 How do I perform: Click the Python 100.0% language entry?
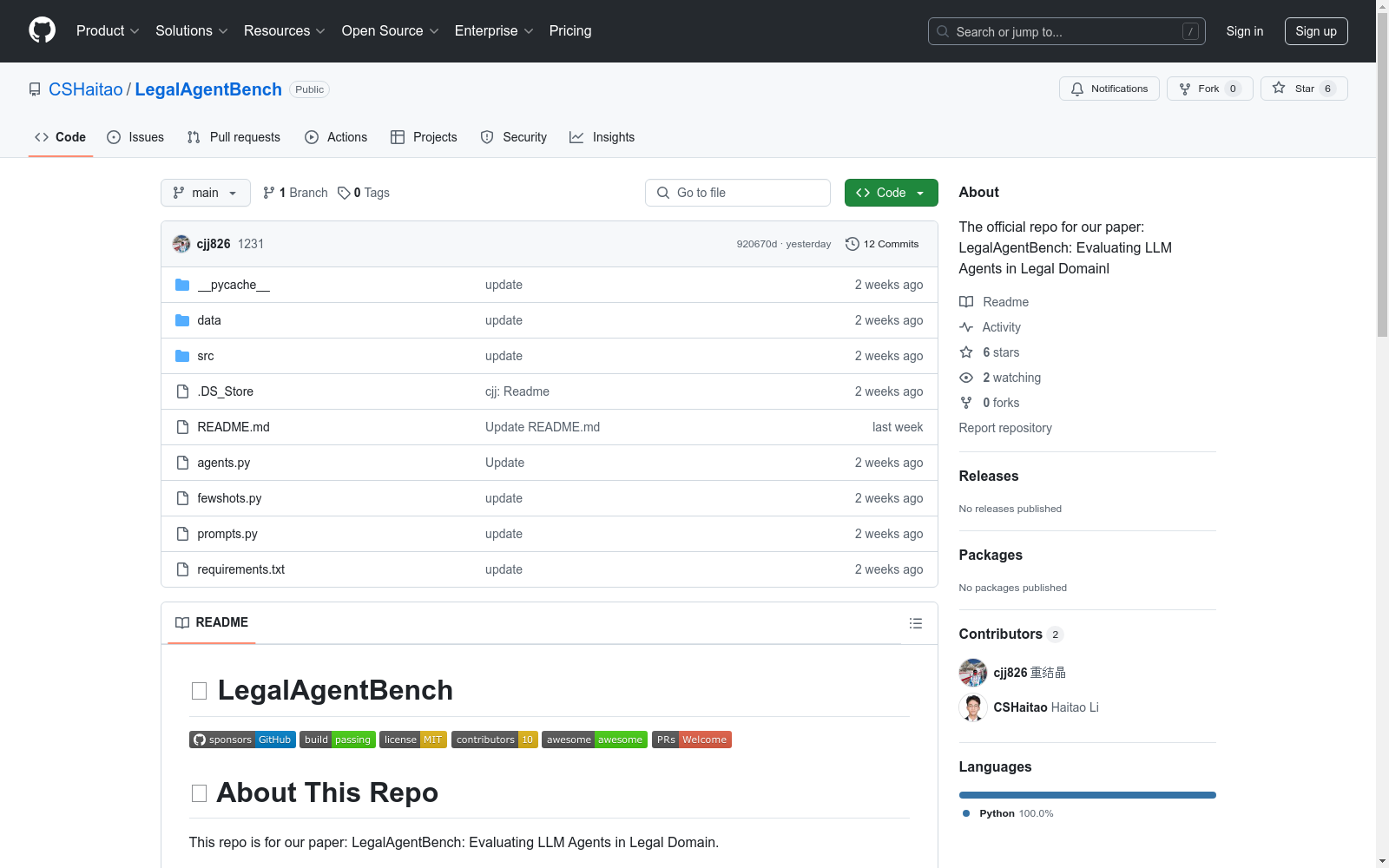(x=1008, y=813)
